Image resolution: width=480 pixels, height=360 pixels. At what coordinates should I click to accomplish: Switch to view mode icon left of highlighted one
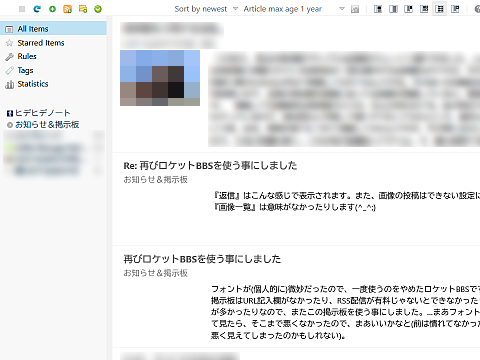[424, 9]
